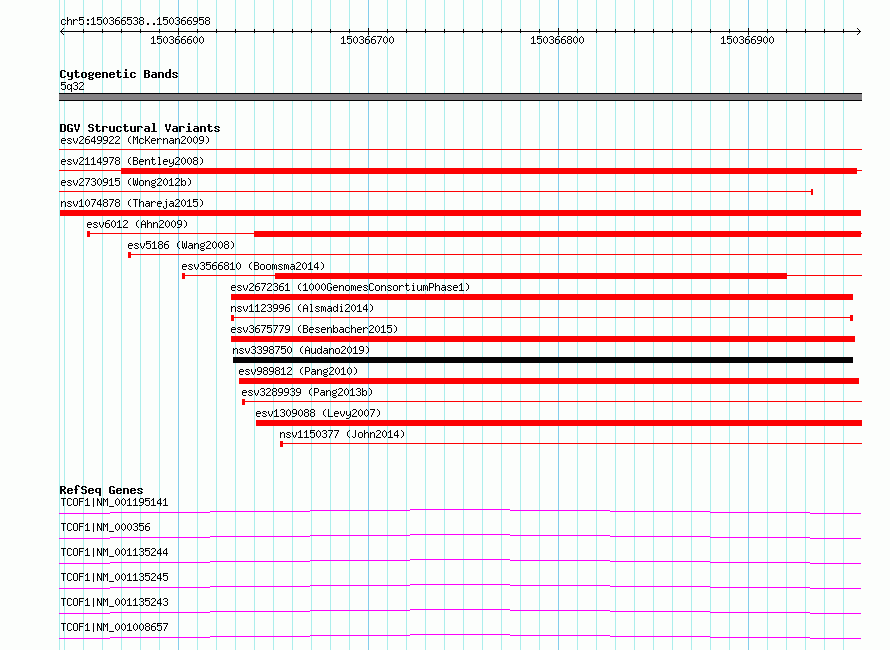The image size is (890, 650).
Task: Click the esv1309088 (Levy2007) label
Action: click(x=318, y=413)
